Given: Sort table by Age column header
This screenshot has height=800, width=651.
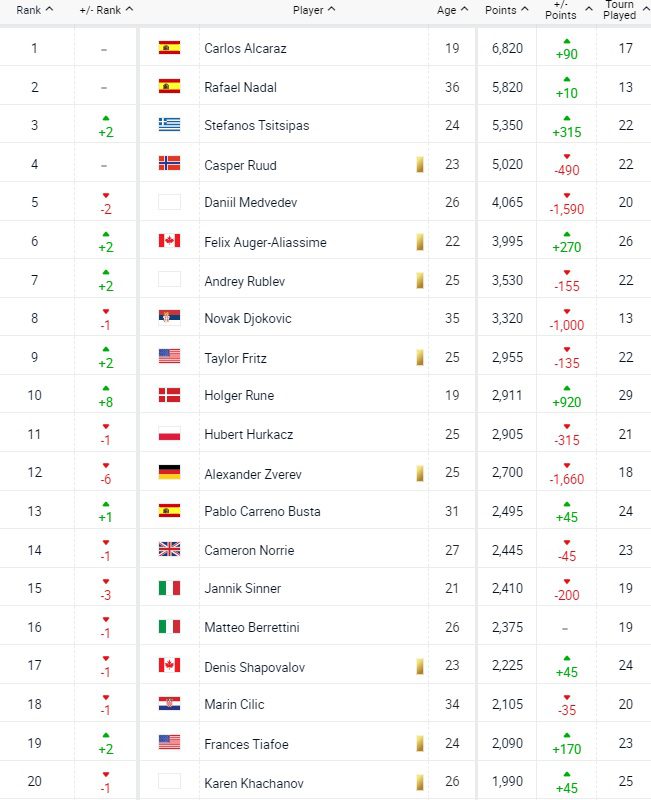Looking at the screenshot, I should [453, 10].
